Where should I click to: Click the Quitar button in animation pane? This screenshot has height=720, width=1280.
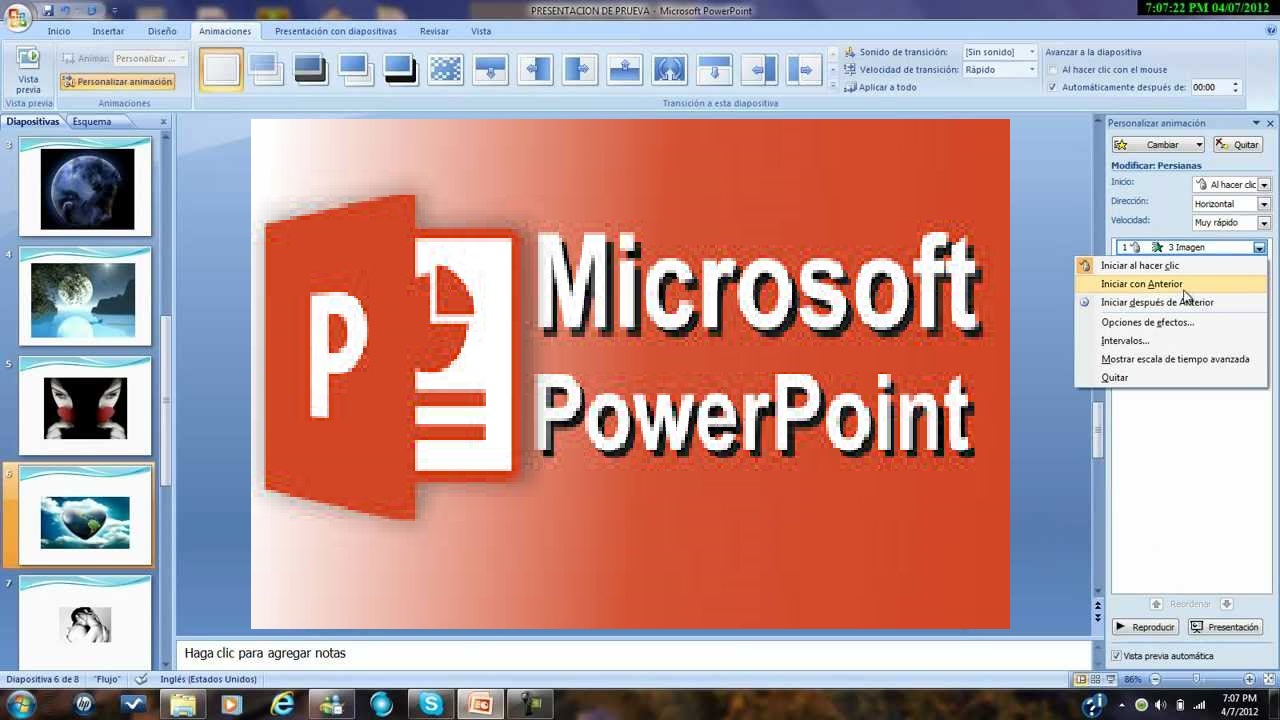click(x=1236, y=145)
